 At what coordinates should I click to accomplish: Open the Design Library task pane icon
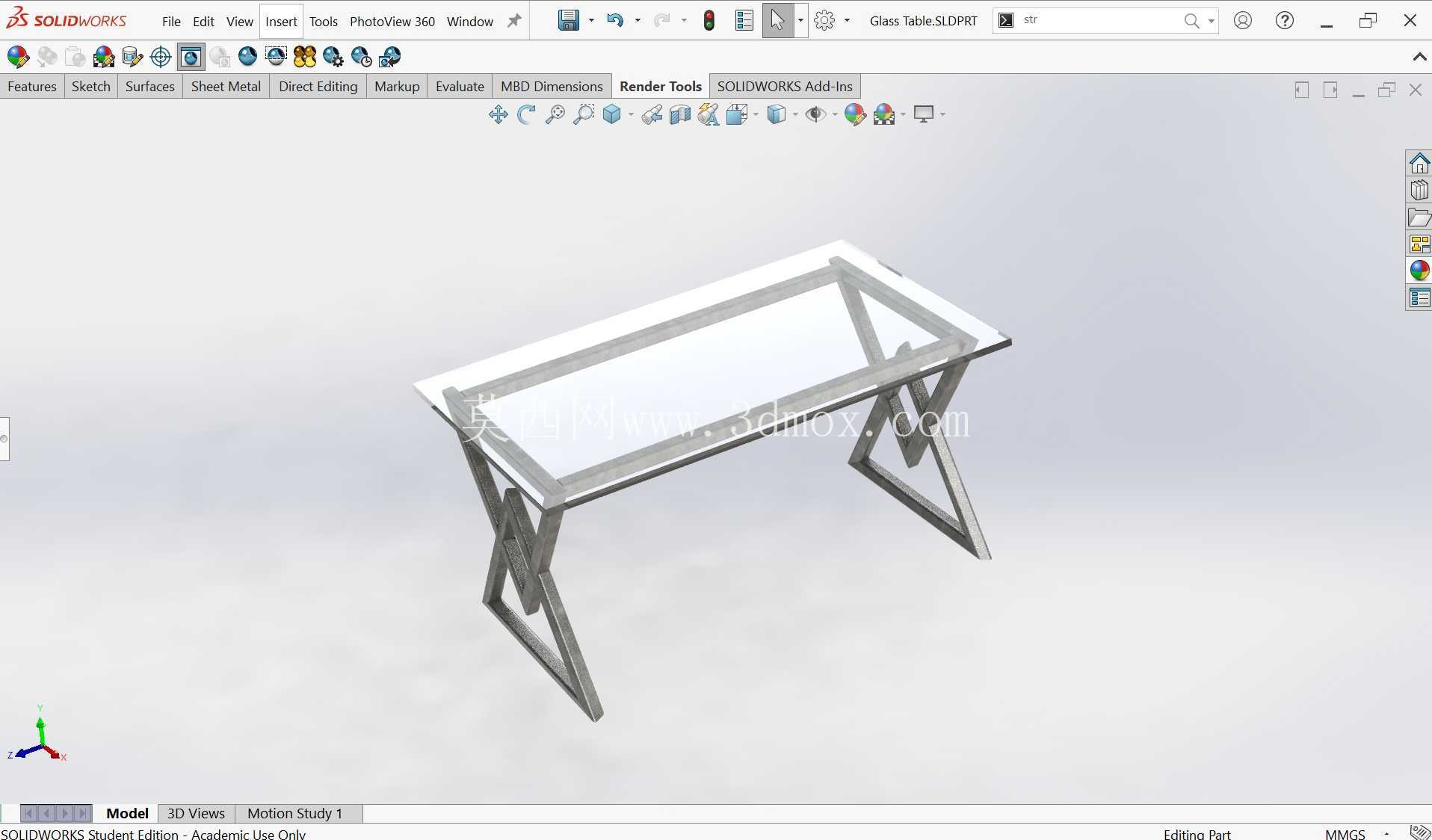coord(1419,190)
